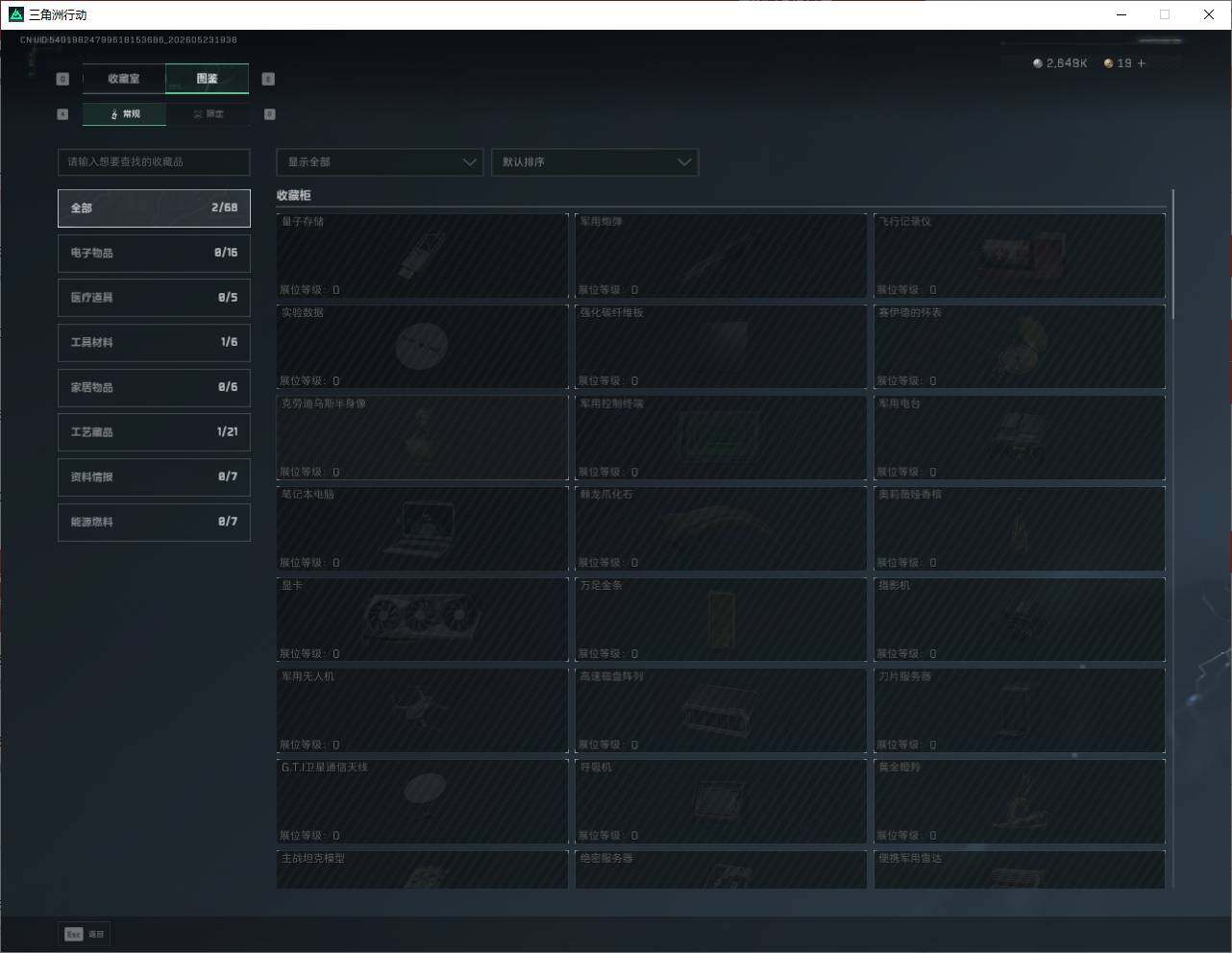Add premium currency with plus icon
The width and height of the screenshot is (1232, 953).
1142,63
